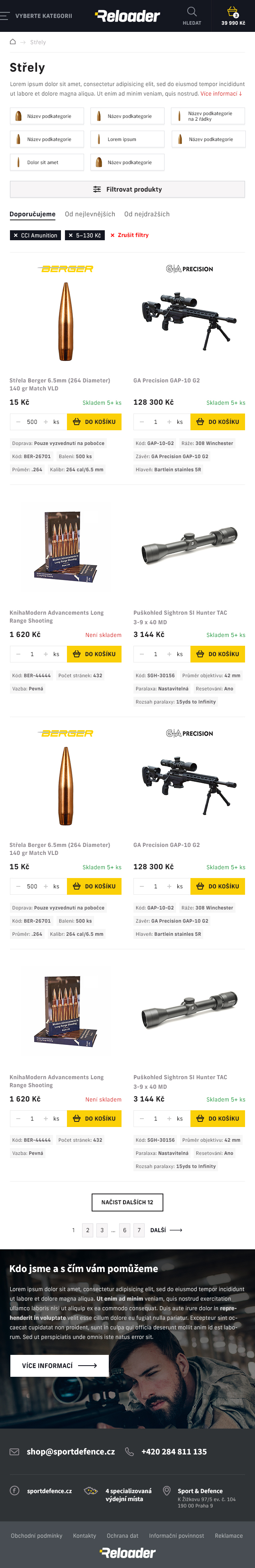
Task: Expand the Více informací description link
Action: point(221,94)
